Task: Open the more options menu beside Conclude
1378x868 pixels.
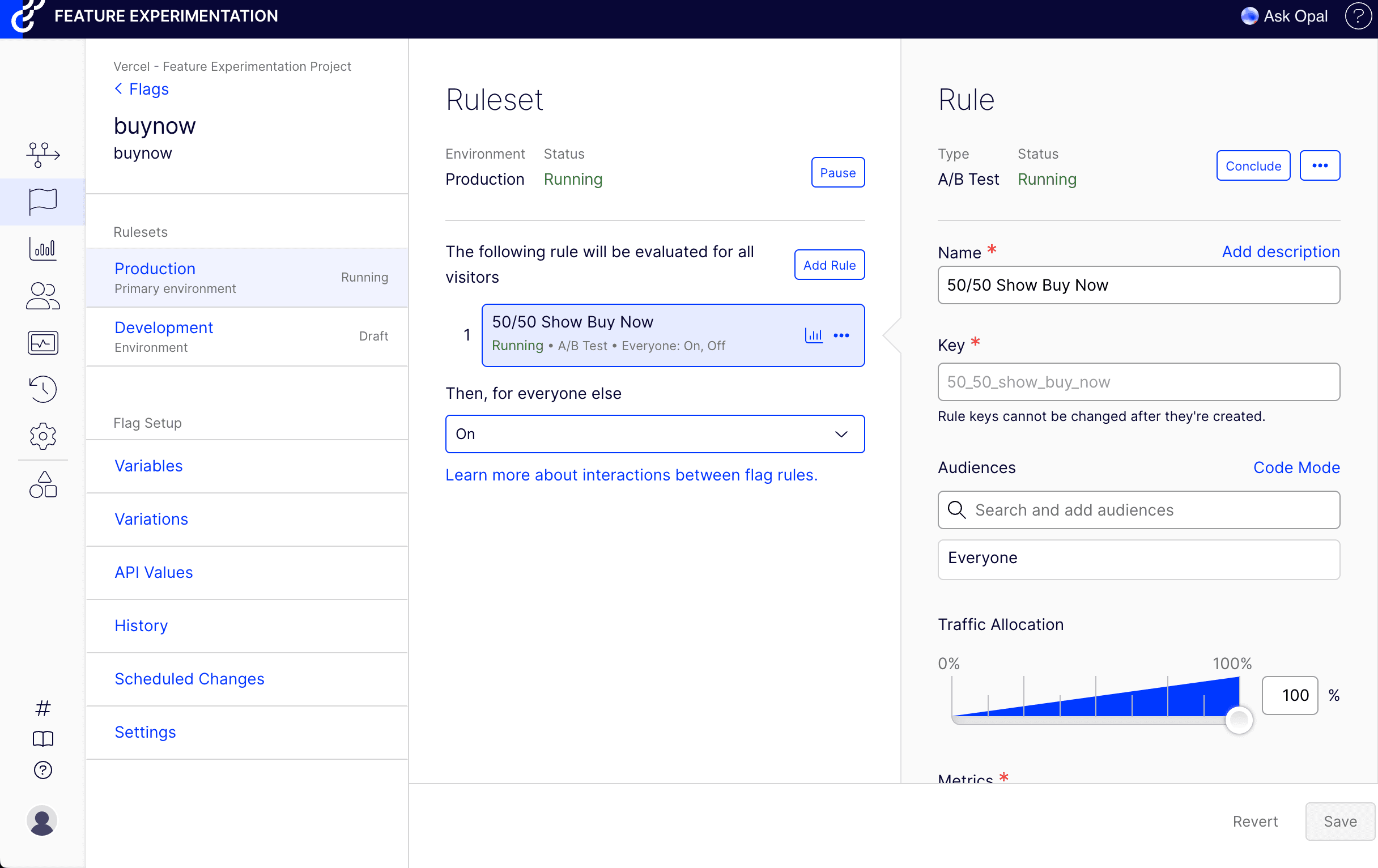Action: coord(1319,166)
